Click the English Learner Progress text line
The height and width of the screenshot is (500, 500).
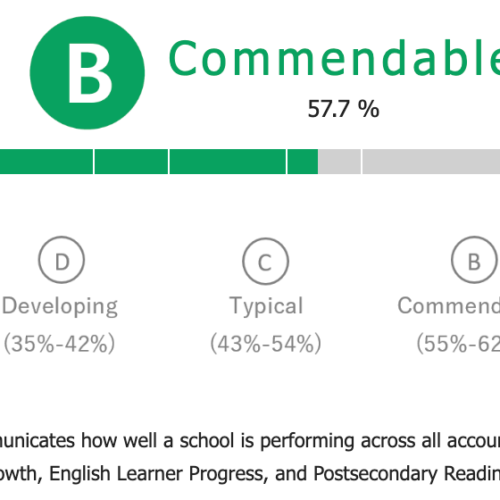click(x=250, y=474)
